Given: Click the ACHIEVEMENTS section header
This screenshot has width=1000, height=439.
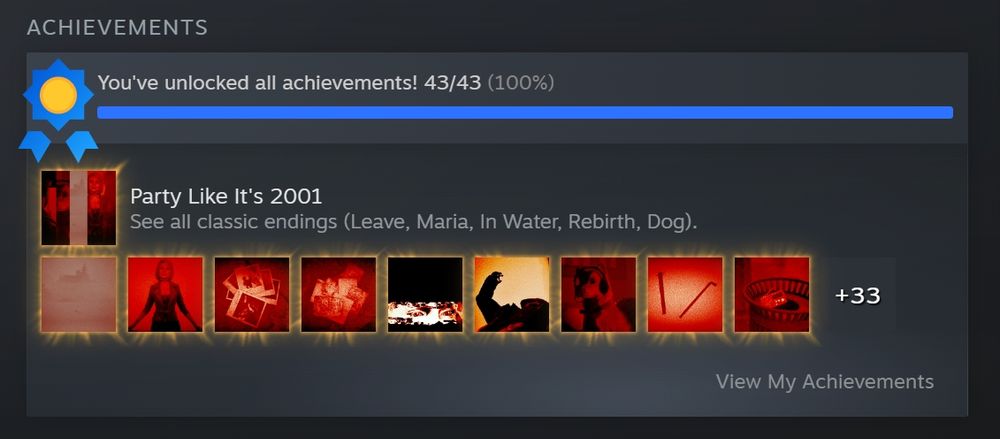Looking at the screenshot, I should click(x=117, y=27).
